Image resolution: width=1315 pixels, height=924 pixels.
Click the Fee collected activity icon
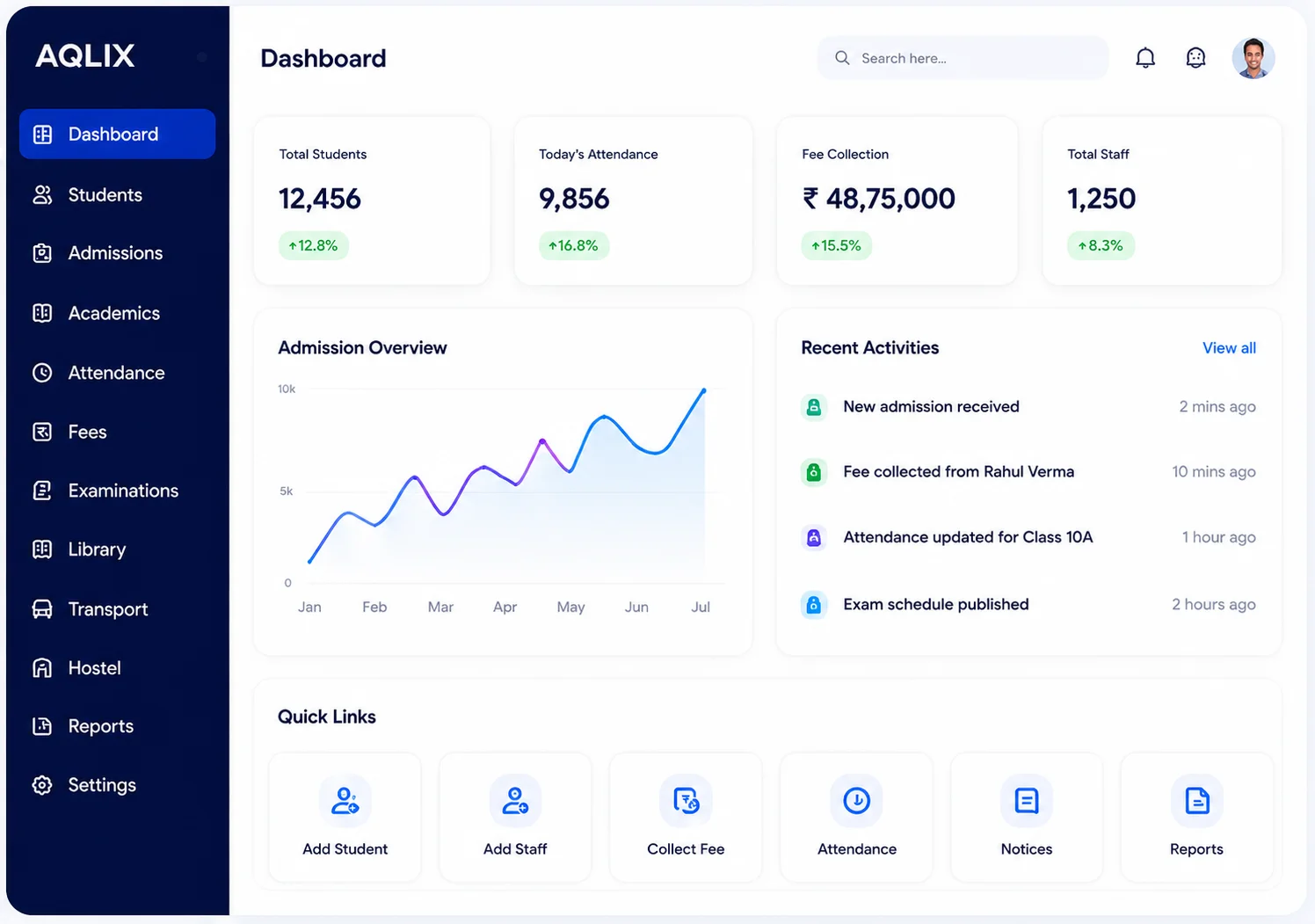pyautogui.click(x=814, y=472)
